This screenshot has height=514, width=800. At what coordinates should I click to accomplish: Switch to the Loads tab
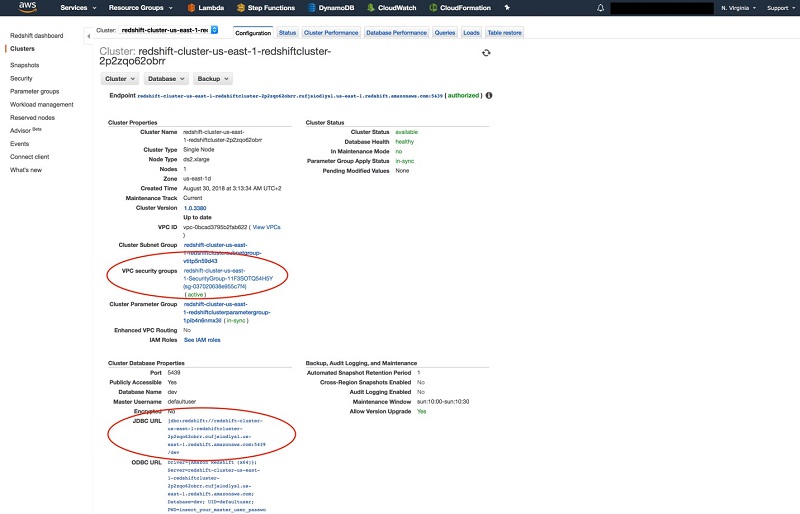coord(471,33)
